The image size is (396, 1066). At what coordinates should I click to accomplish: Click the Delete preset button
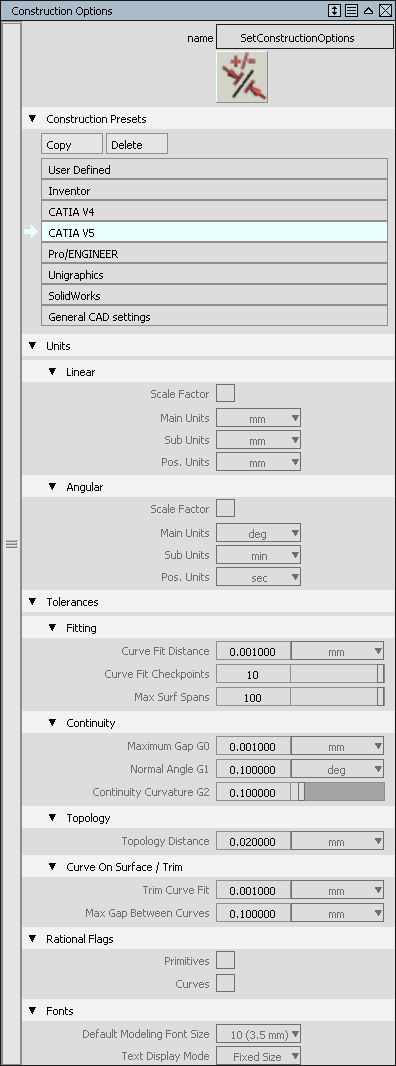[137, 144]
